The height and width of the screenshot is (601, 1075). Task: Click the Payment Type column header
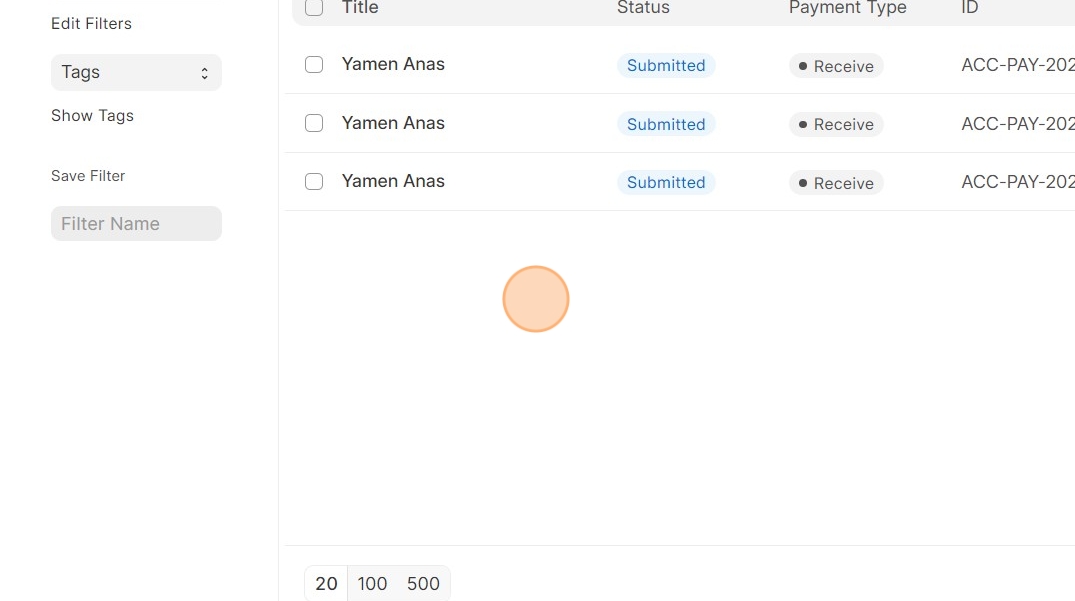coord(847,8)
